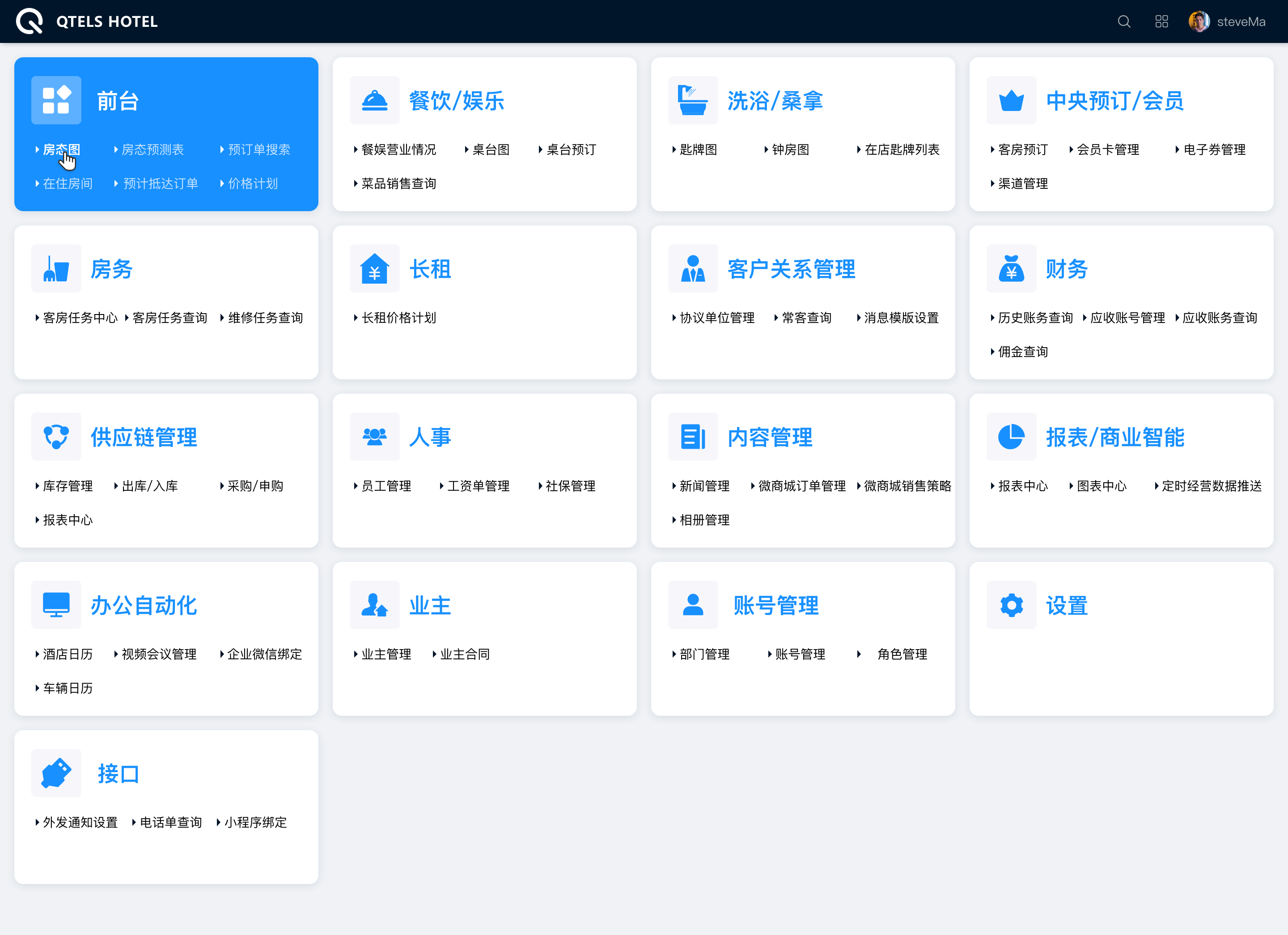The image size is (1288, 935).
Task: Open 钟房图 under 洗浴/桑拿
Action: pyautogui.click(x=791, y=149)
